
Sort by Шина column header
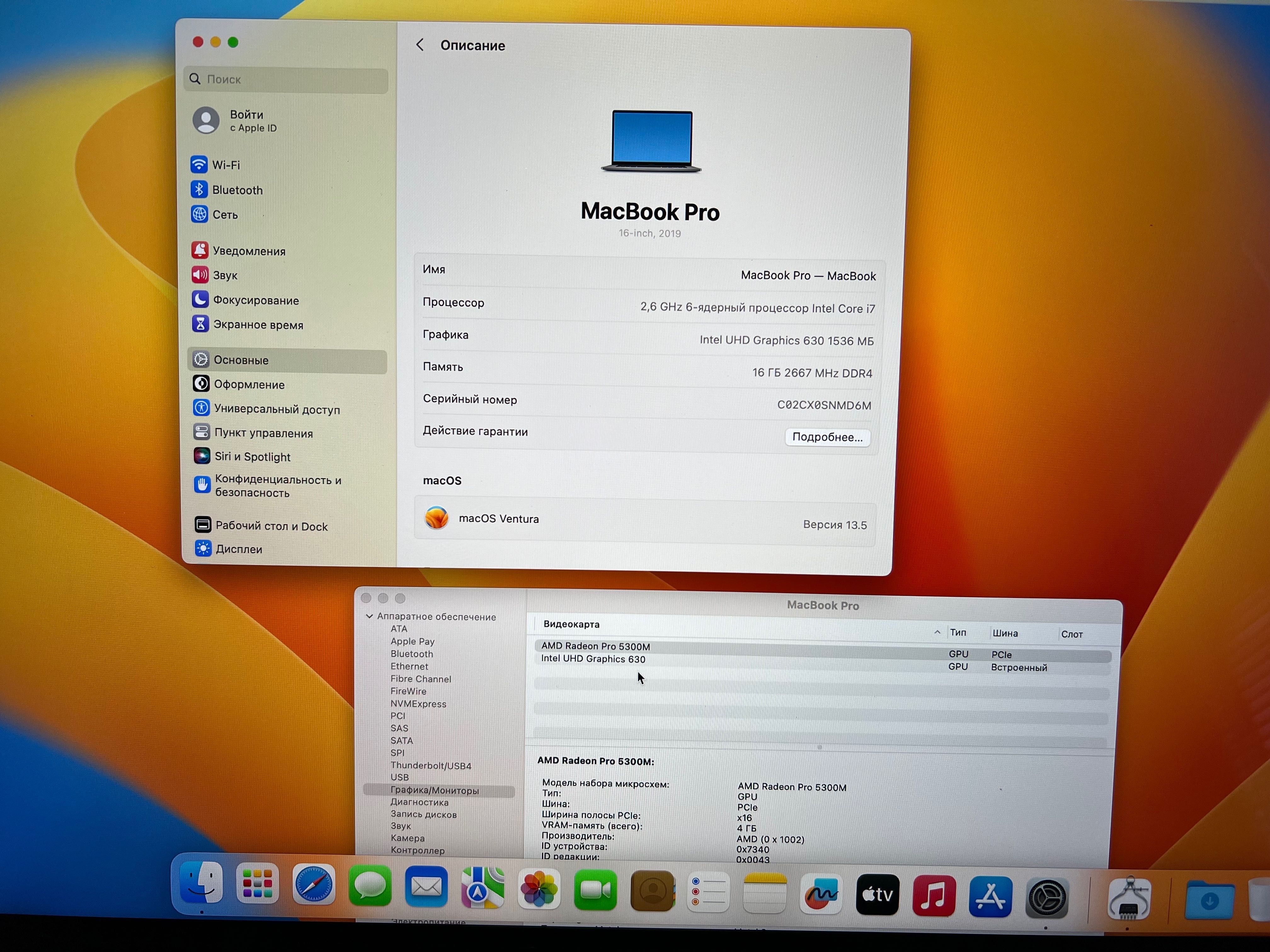tap(1005, 633)
